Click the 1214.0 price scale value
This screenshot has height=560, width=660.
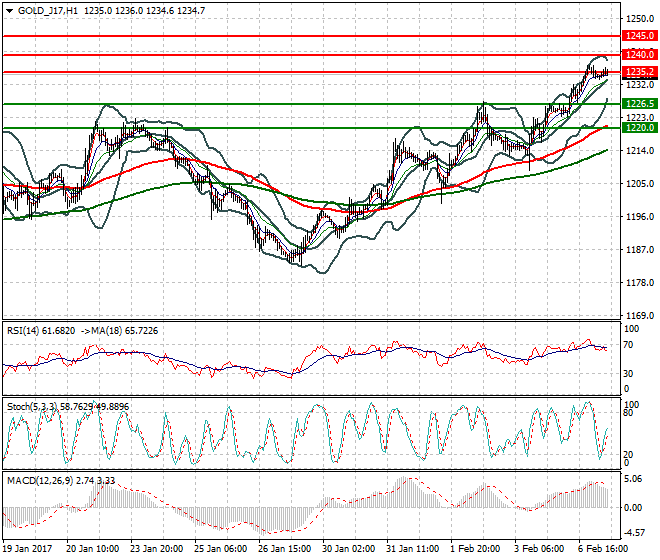coord(640,150)
